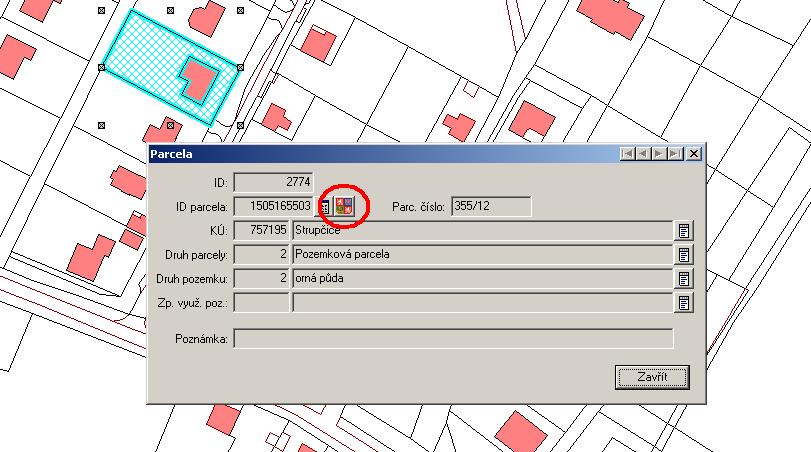Close the Parcela dialog with X
The width and height of the screenshot is (811, 452).
(x=694, y=154)
